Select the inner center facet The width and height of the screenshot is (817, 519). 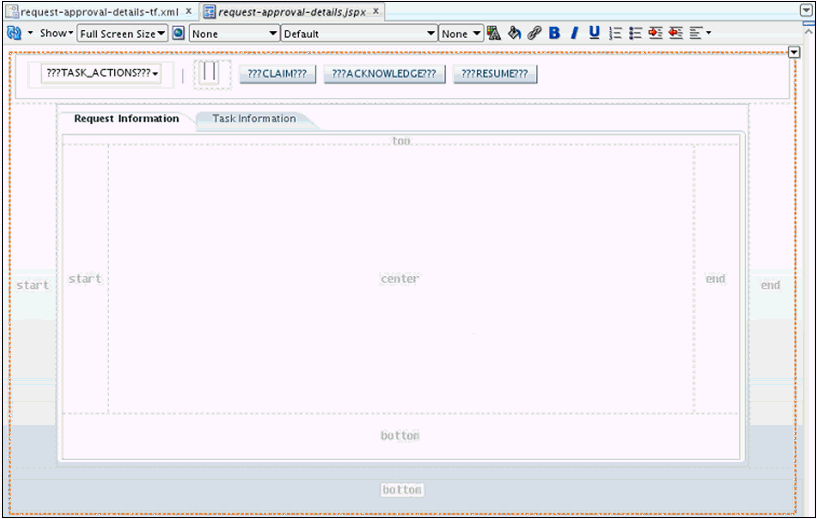point(400,279)
